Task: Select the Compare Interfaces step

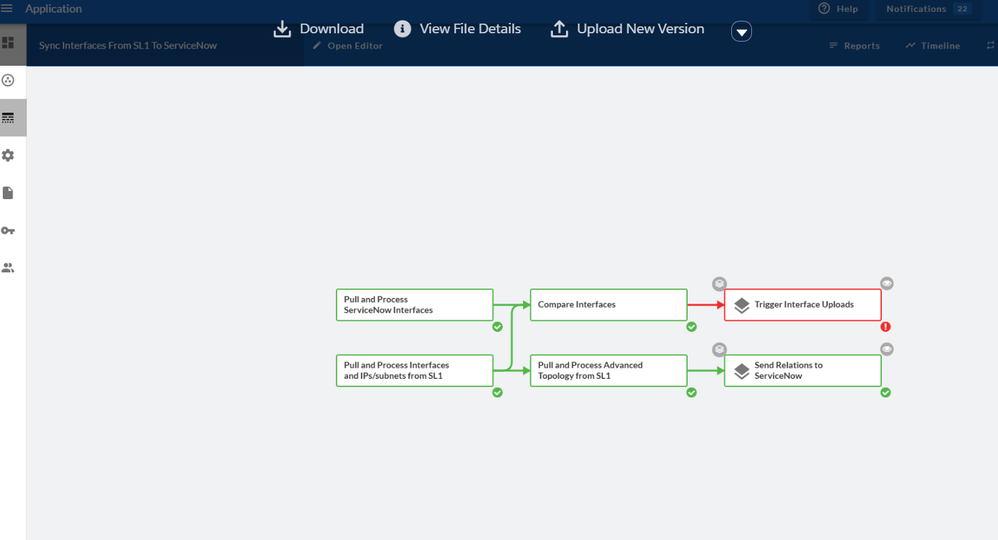Action: click(608, 305)
